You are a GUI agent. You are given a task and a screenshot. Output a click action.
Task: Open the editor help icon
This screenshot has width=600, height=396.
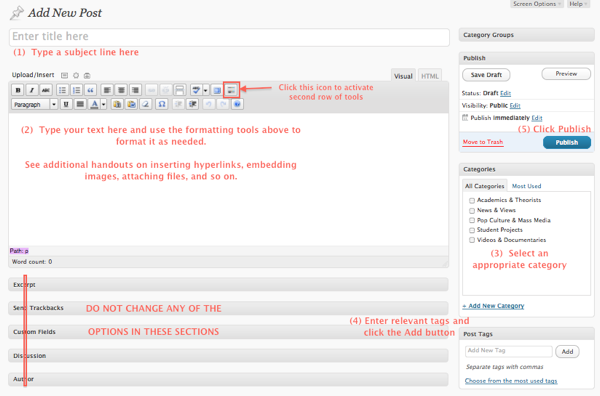[x=237, y=104]
